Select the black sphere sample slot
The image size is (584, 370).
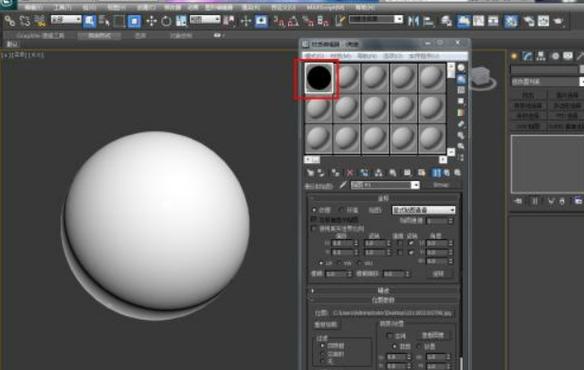pos(319,78)
